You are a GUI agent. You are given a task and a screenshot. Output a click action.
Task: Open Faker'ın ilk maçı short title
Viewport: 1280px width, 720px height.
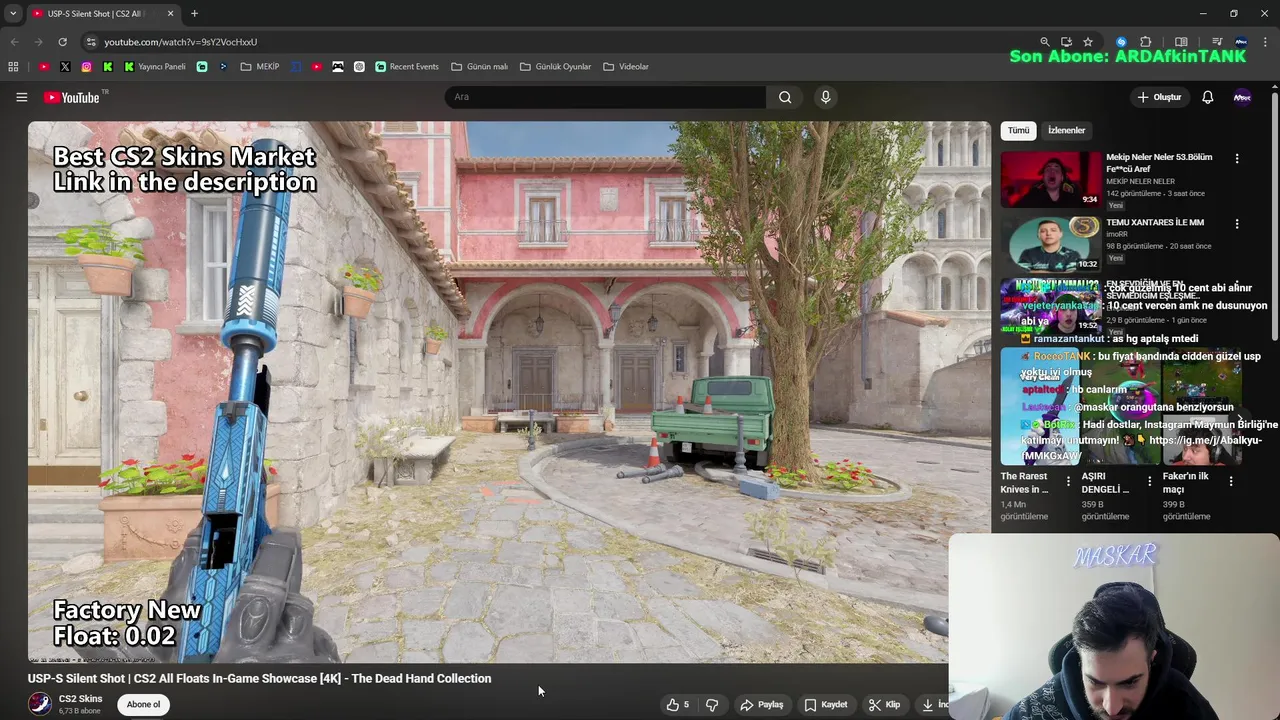pos(1186,483)
